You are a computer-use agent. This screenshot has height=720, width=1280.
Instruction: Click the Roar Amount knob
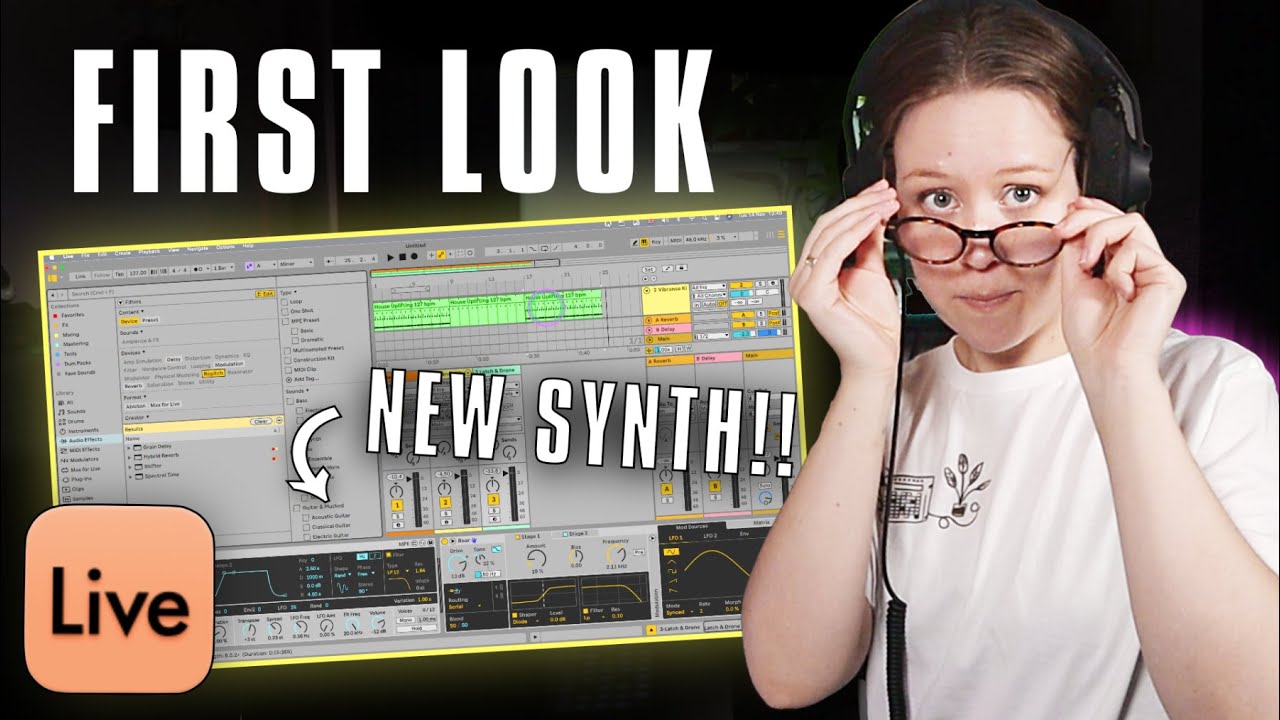click(537, 558)
